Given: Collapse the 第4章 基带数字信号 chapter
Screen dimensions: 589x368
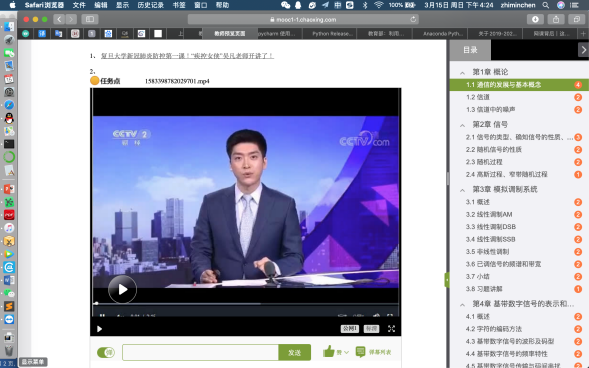Looking at the screenshot, I should tap(462, 305).
